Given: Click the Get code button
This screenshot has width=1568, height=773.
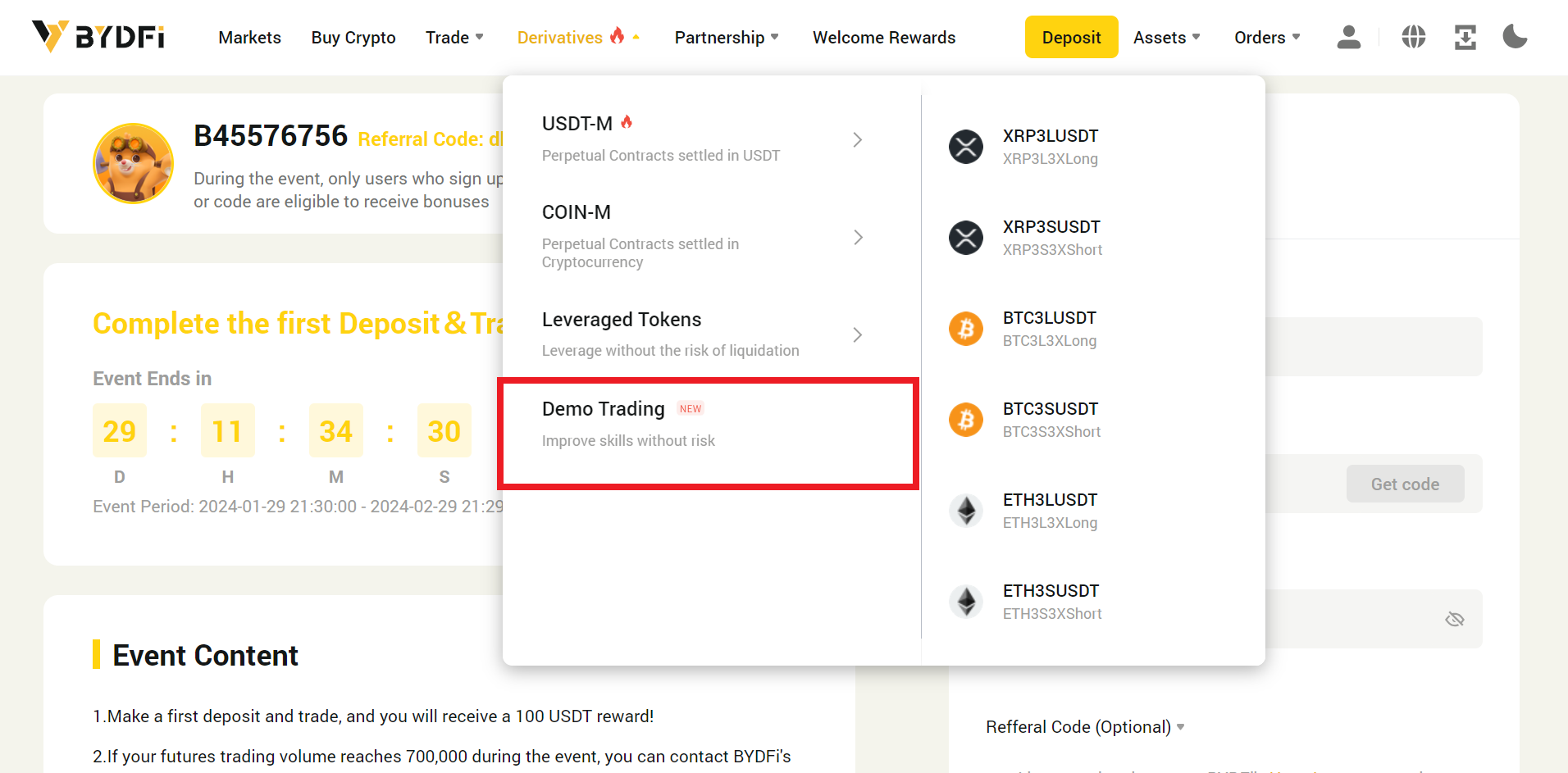Looking at the screenshot, I should pyautogui.click(x=1405, y=484).
